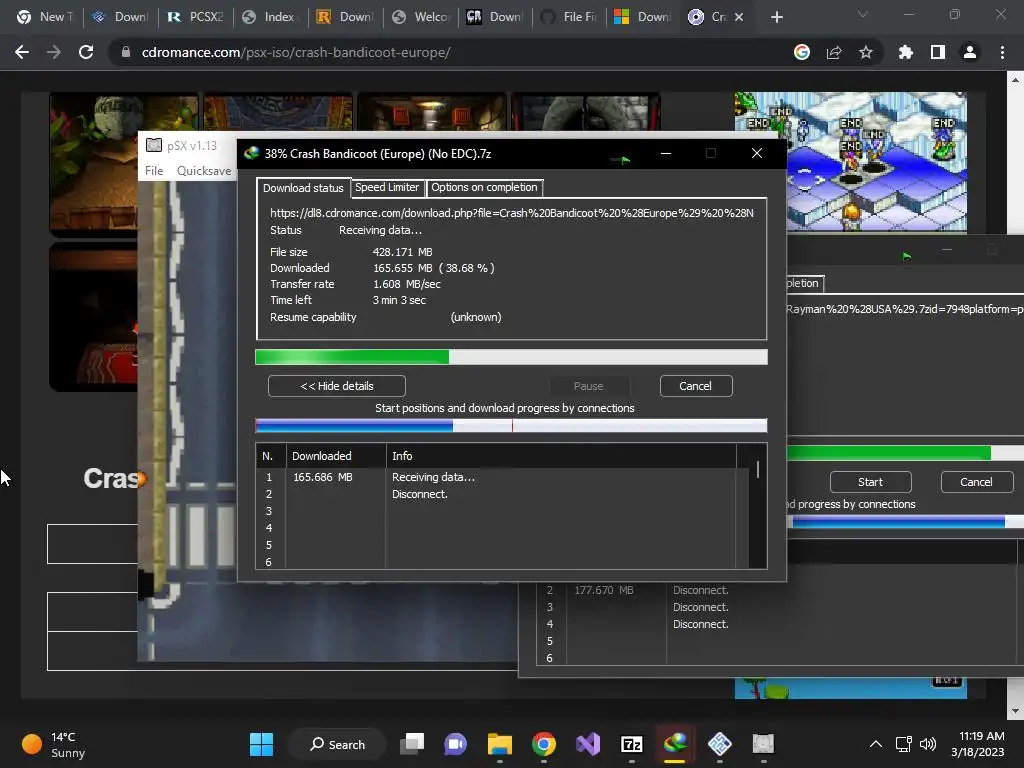Switch to the PCSX2 browser tab
1024x768 pixels.
tap(195, 17)
